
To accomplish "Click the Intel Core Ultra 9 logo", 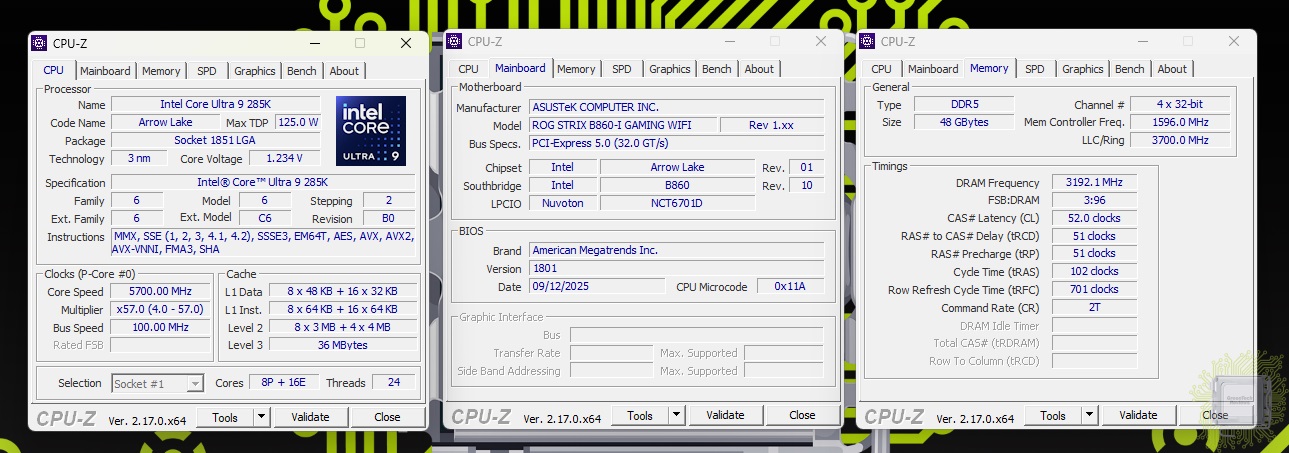I will pos(371,130).
